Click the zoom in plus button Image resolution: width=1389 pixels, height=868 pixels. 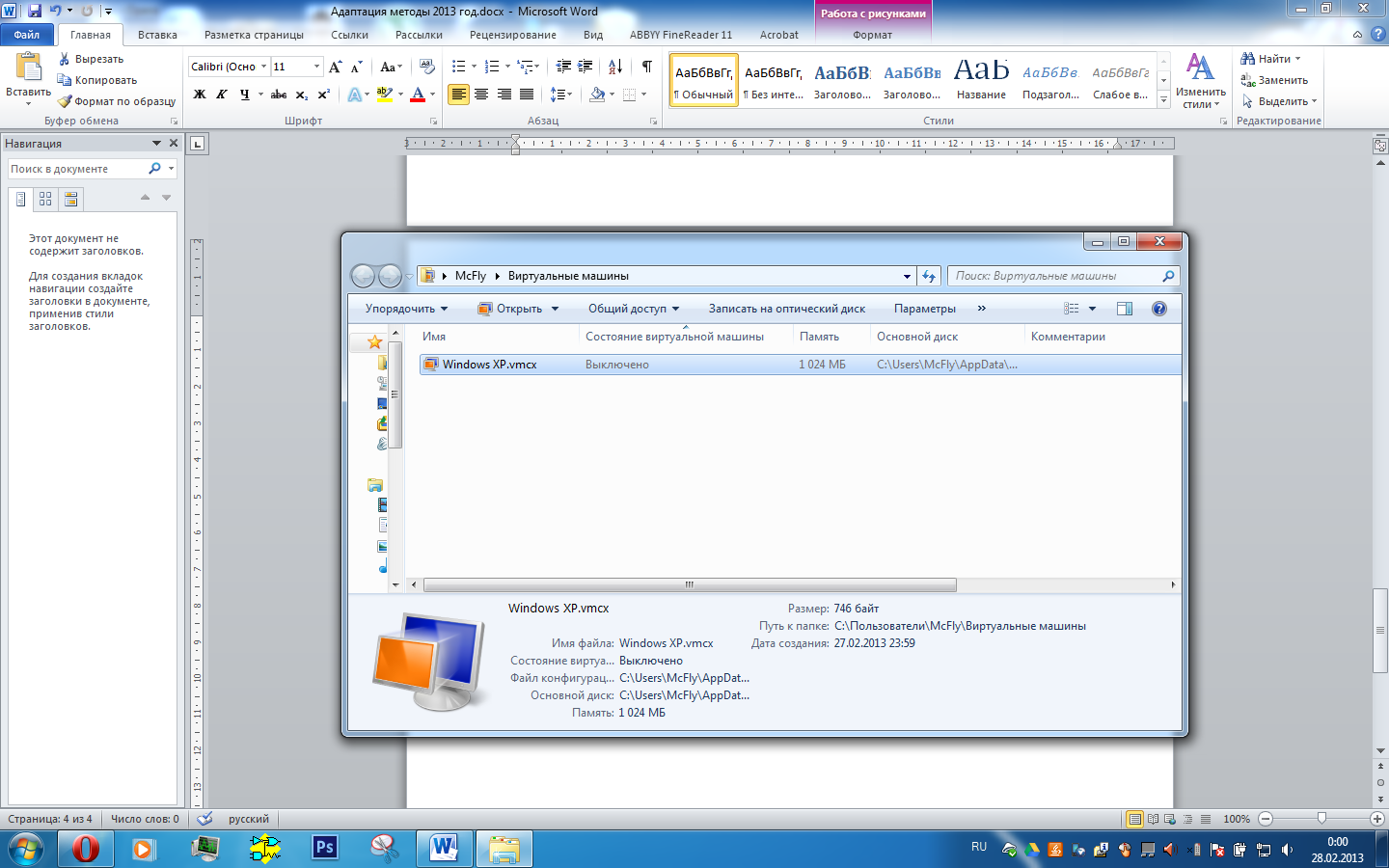click(1377, 819)
